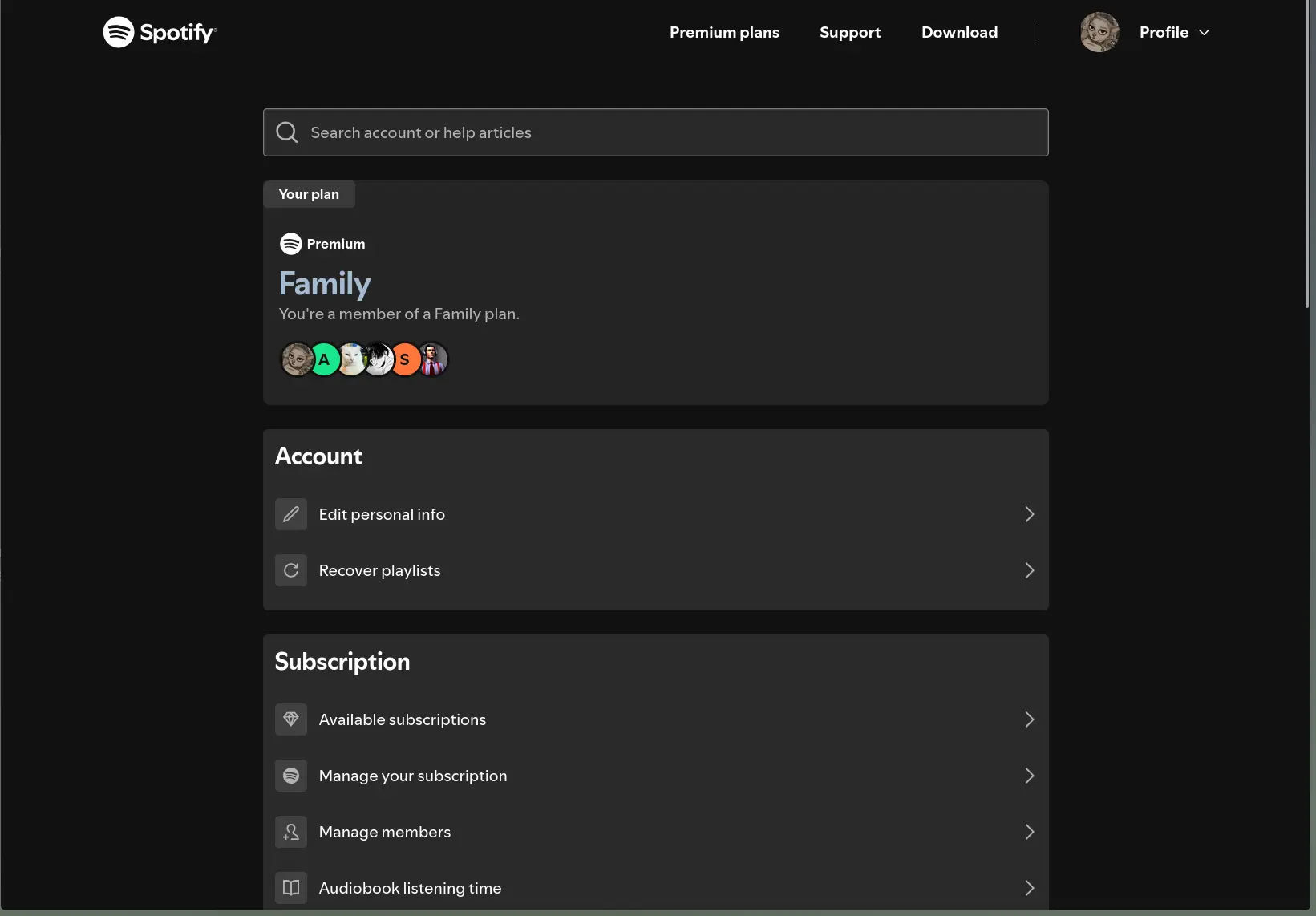Click the black-and-white anime member avatar
The image size is (1316, 916).
point(379,359)
